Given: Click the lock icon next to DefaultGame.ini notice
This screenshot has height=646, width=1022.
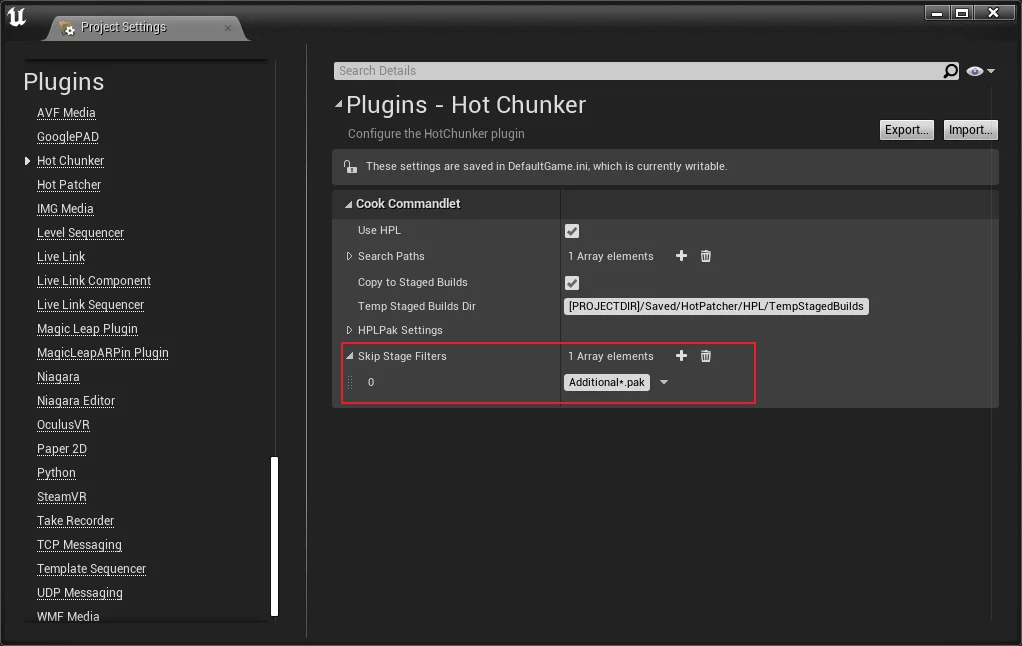Looking at the screenshot, I should pos(349,167).
